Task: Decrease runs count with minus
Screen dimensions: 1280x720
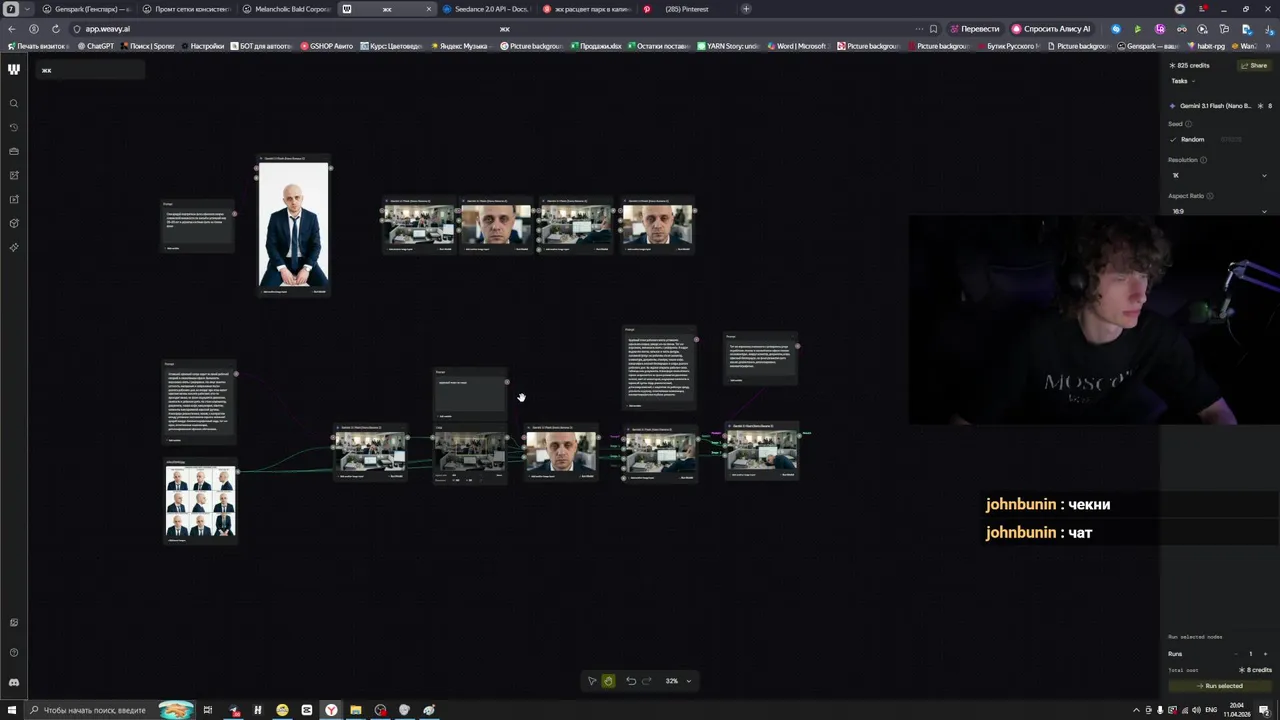Action: pyautogui.click(x=1237, y=654)
